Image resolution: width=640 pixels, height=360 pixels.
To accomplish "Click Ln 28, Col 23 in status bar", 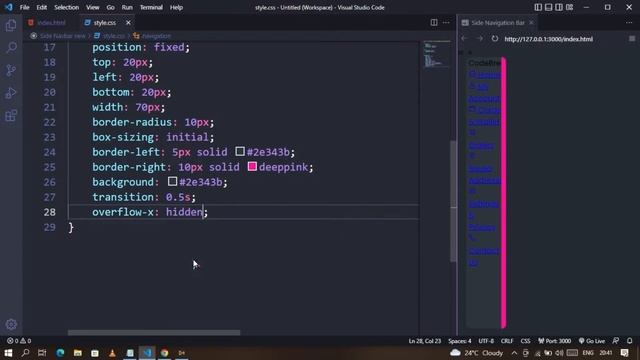I will click(x=424, y=341).
